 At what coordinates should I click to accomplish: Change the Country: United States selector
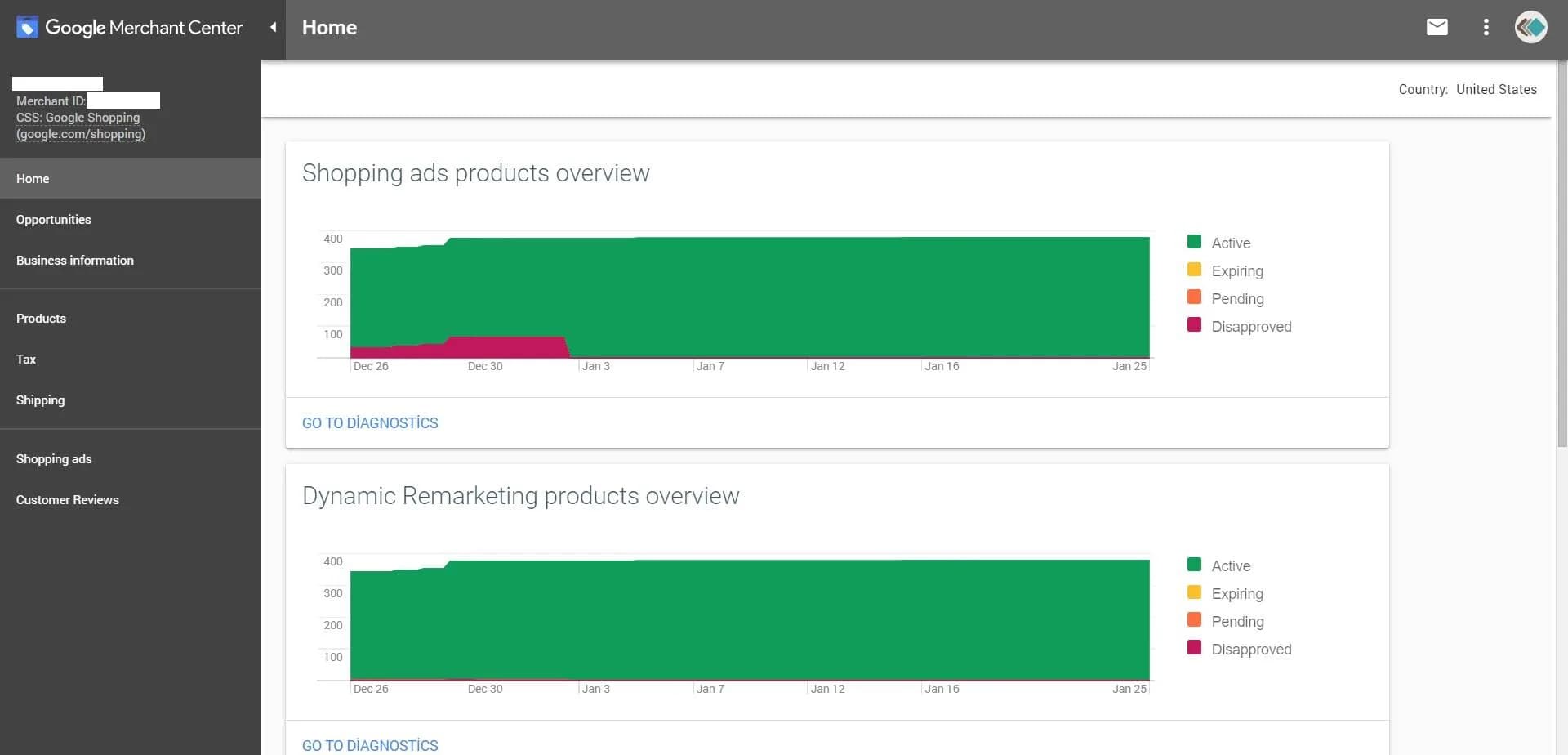(1468, 89)
